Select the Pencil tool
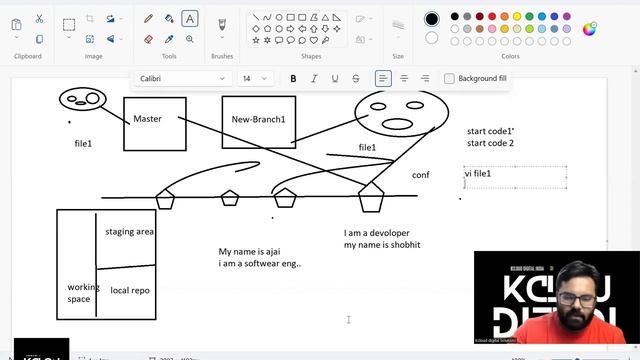 click(x=149, y=18)
